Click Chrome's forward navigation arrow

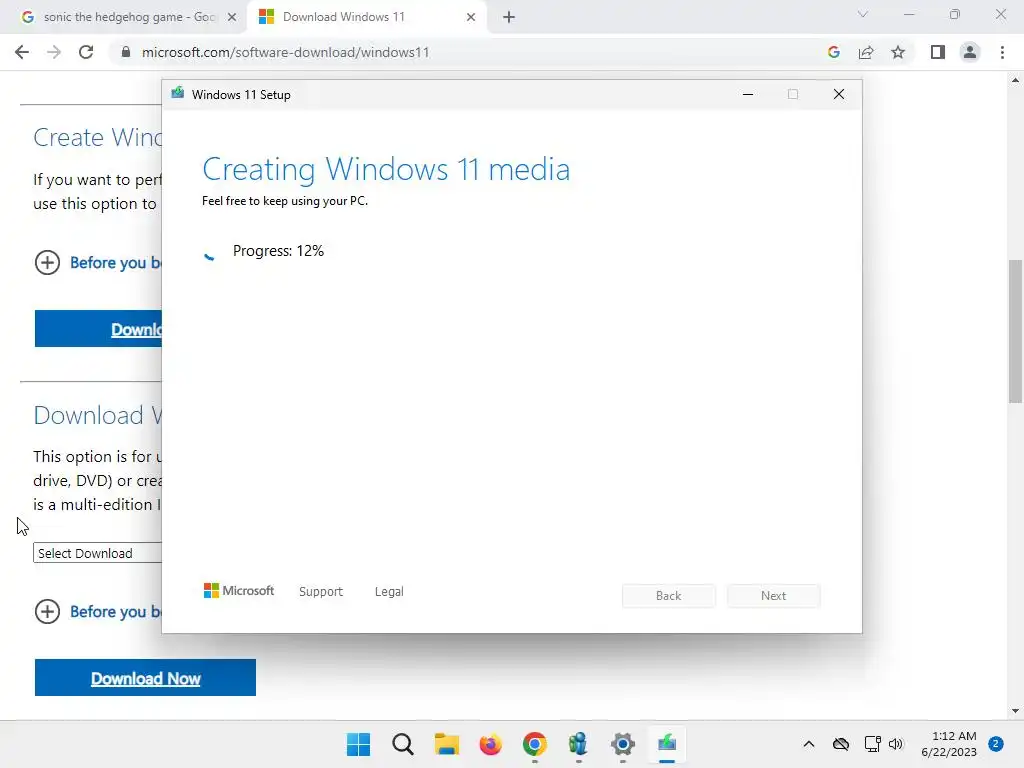tap(54, 52)
